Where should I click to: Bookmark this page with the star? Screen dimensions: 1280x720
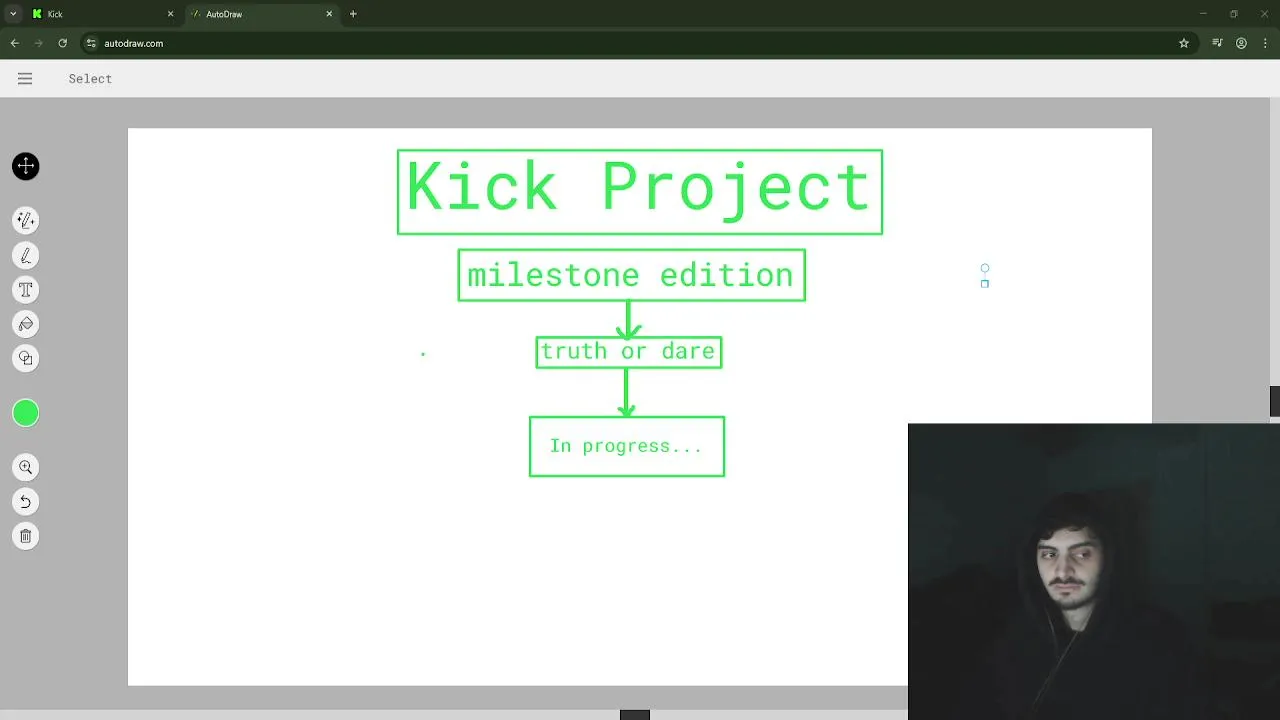1184,43
